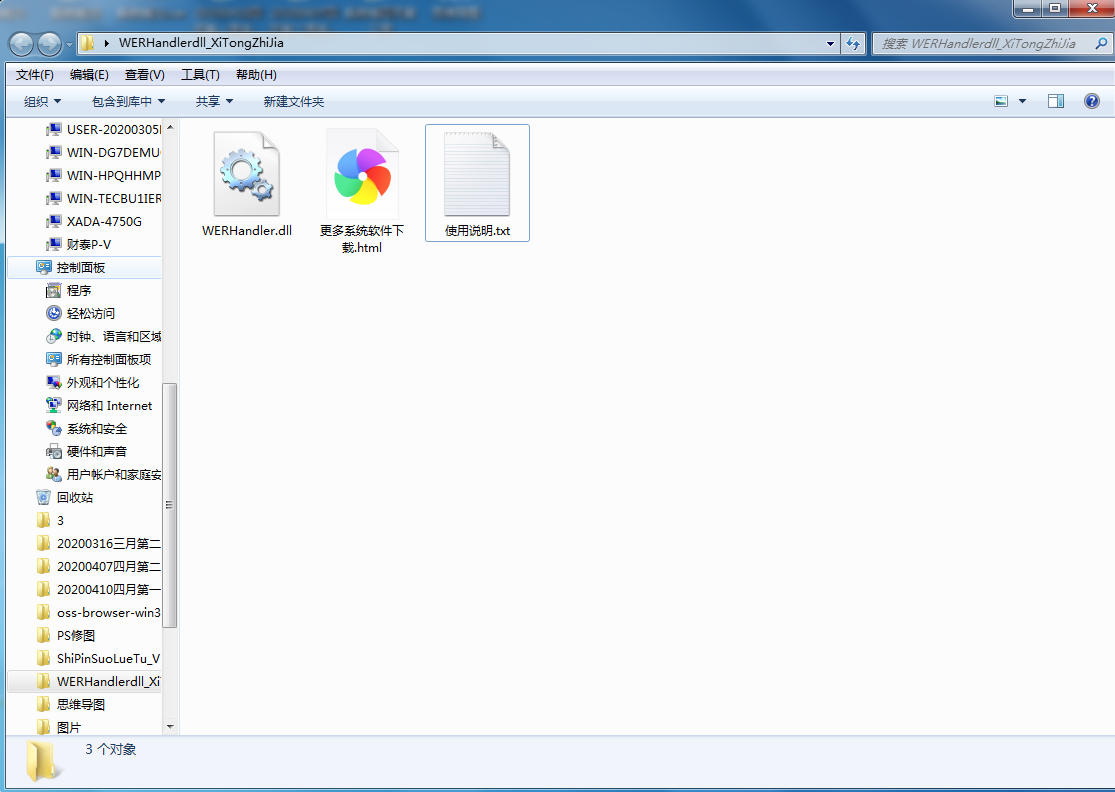Image resolution: width=1115 pixels, height=792 pixels.
Task: Click the path separator arrow in address bar
Action: click(x=106, y=43)
